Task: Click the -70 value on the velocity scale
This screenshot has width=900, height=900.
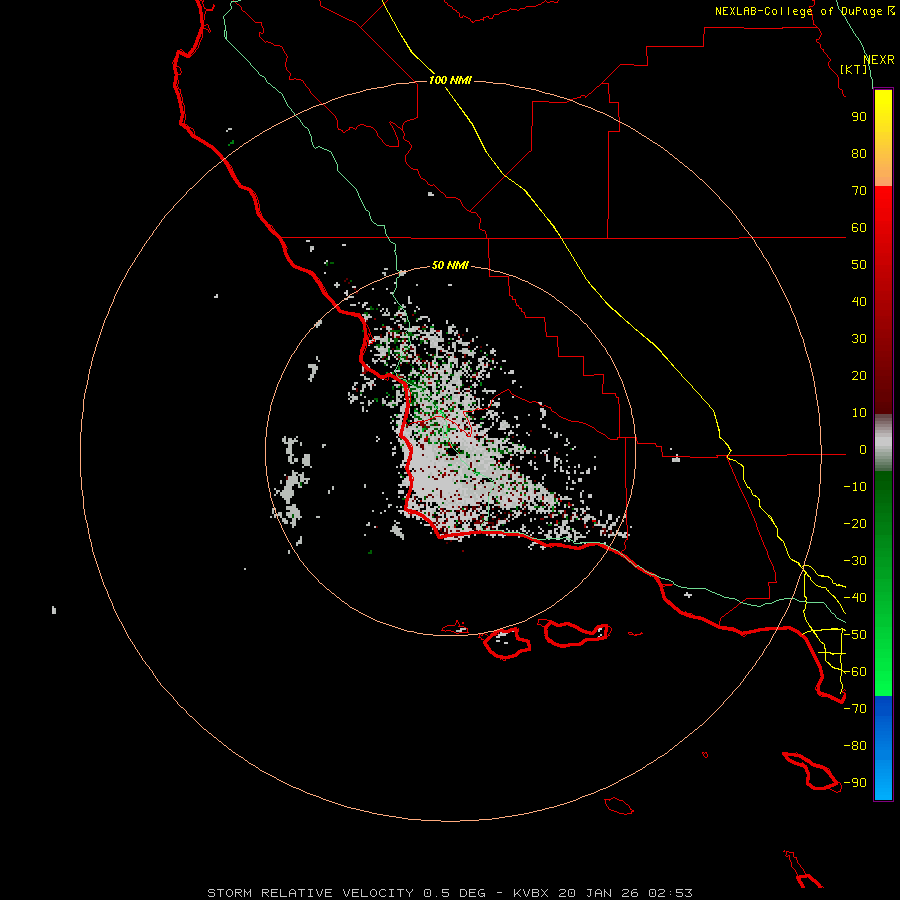Action: click(x=855, y=709)
